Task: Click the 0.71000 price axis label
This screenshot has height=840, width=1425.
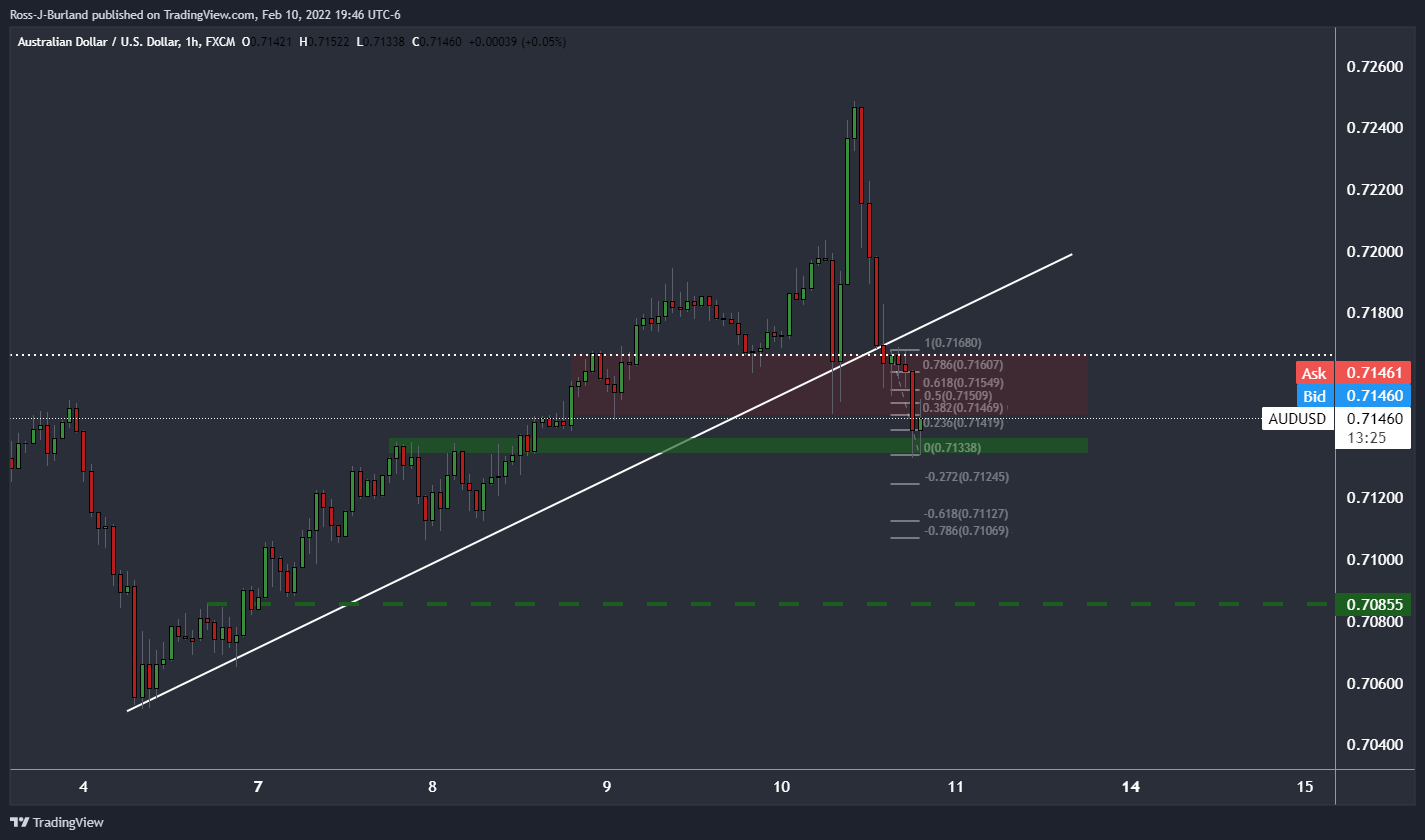Action: tap(1374, 559)
